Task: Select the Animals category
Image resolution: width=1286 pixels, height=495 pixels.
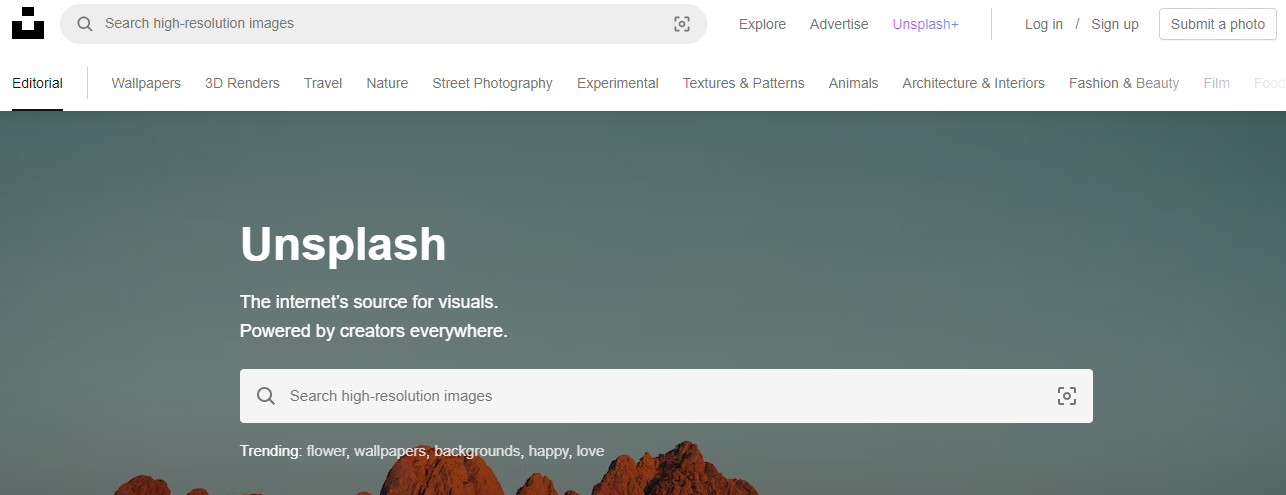Action: point(853,83)
